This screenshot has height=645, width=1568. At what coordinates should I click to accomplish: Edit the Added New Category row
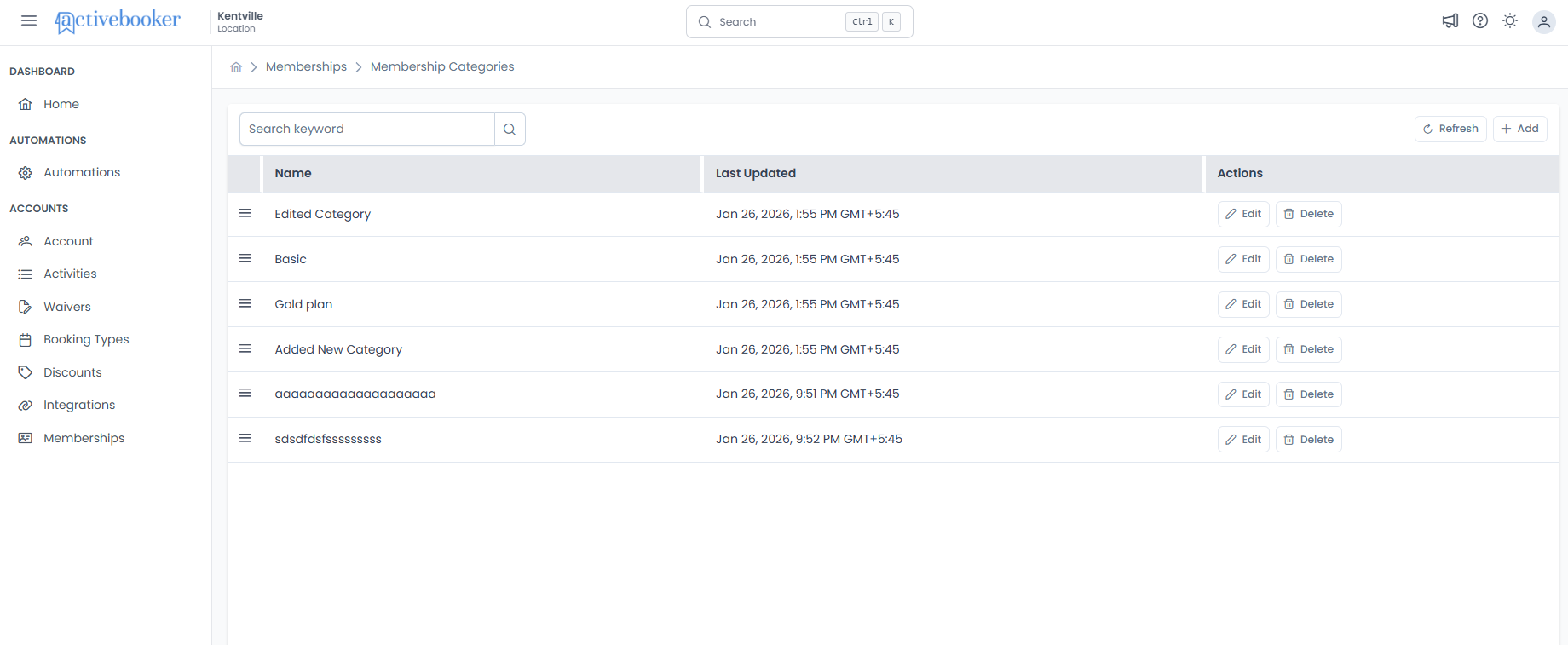pyautogui.click(x=1243, y=349)
